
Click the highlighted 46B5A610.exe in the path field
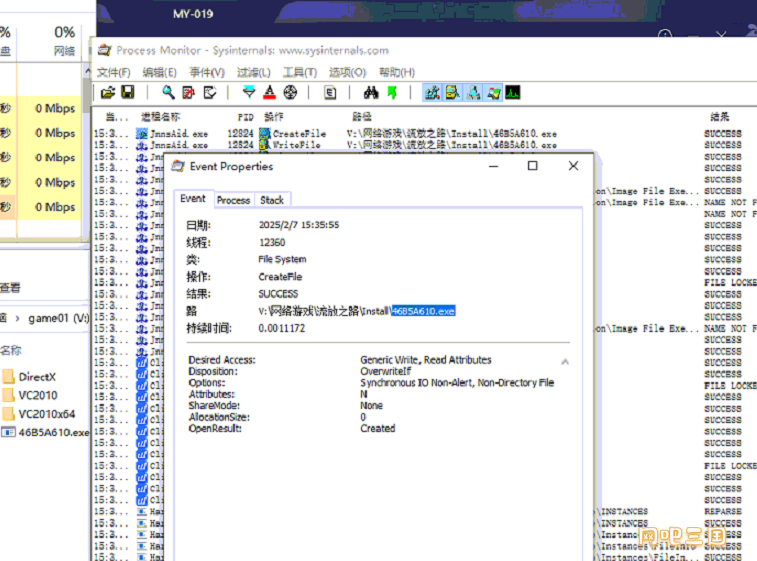click(x=423, y=311)
